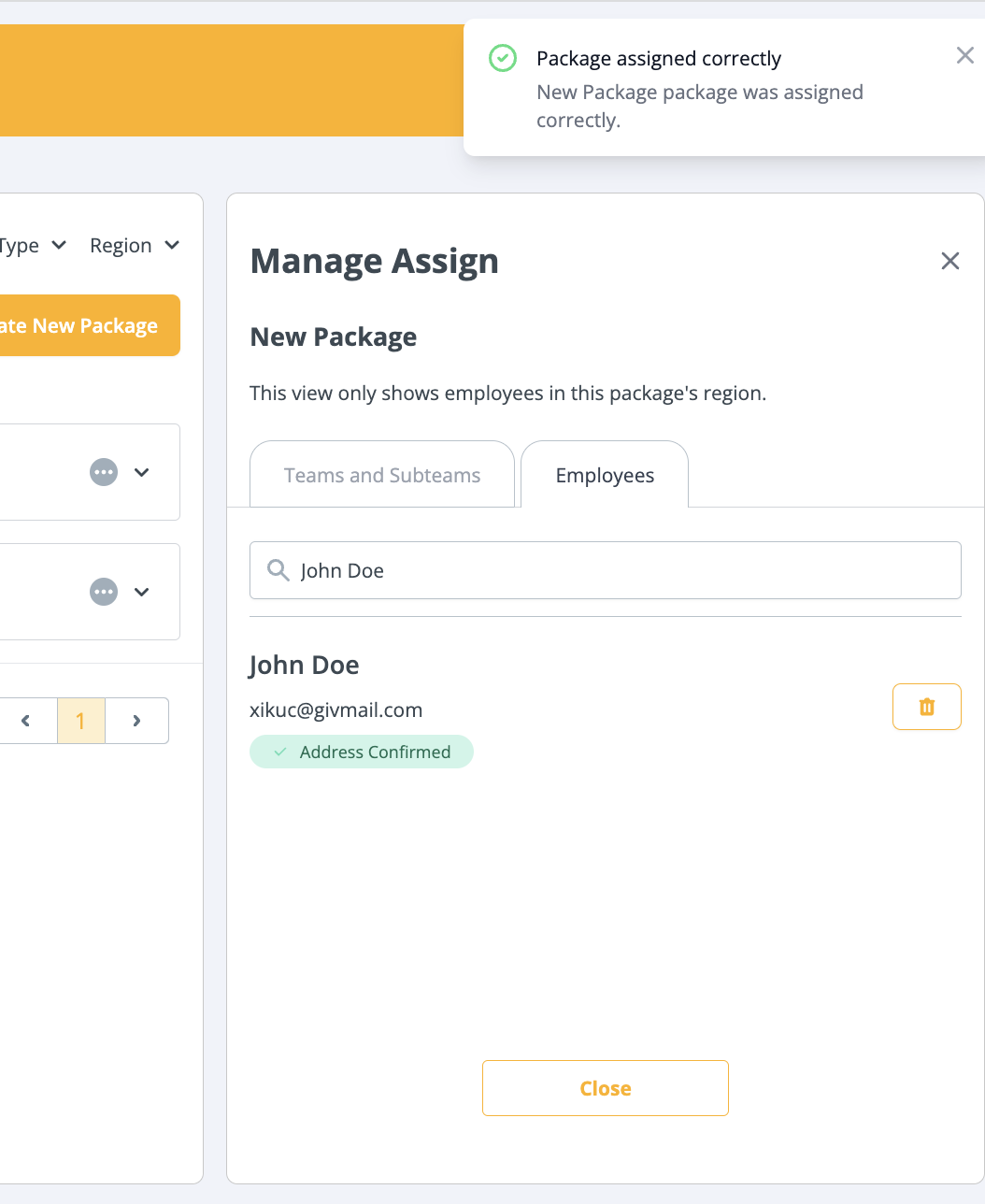Open the ellipsis menu on the second card
985x1204 pixels.
point(103,592)
